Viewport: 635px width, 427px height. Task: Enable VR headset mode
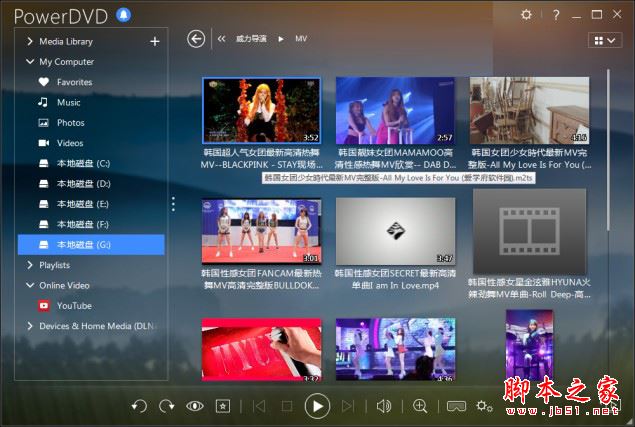[x=456, y=406]
